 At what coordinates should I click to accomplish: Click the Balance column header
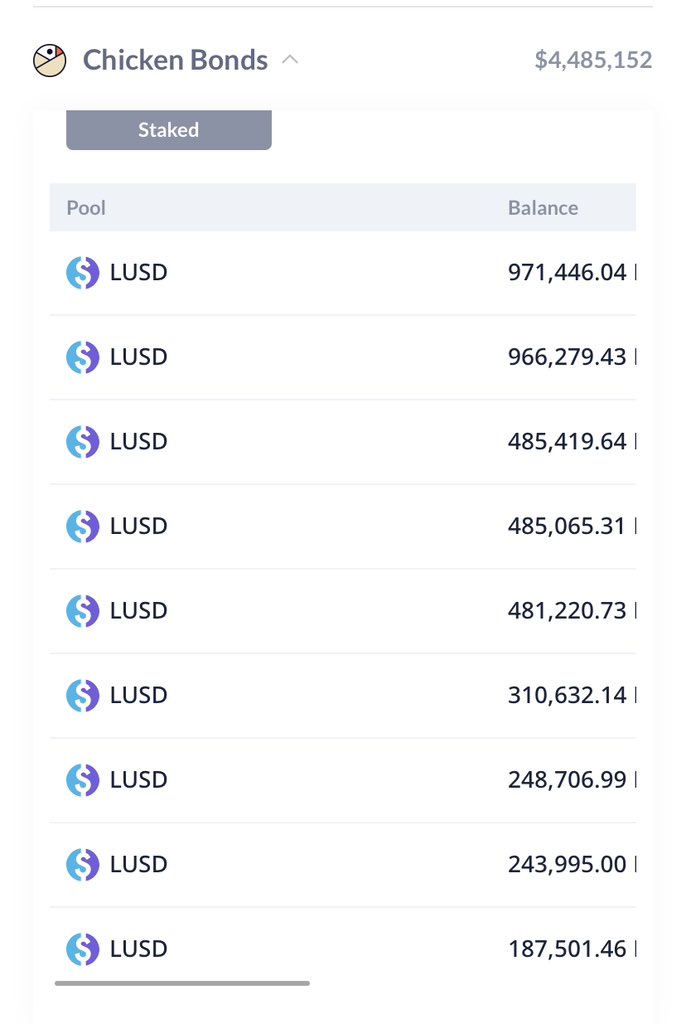(543, 208)
